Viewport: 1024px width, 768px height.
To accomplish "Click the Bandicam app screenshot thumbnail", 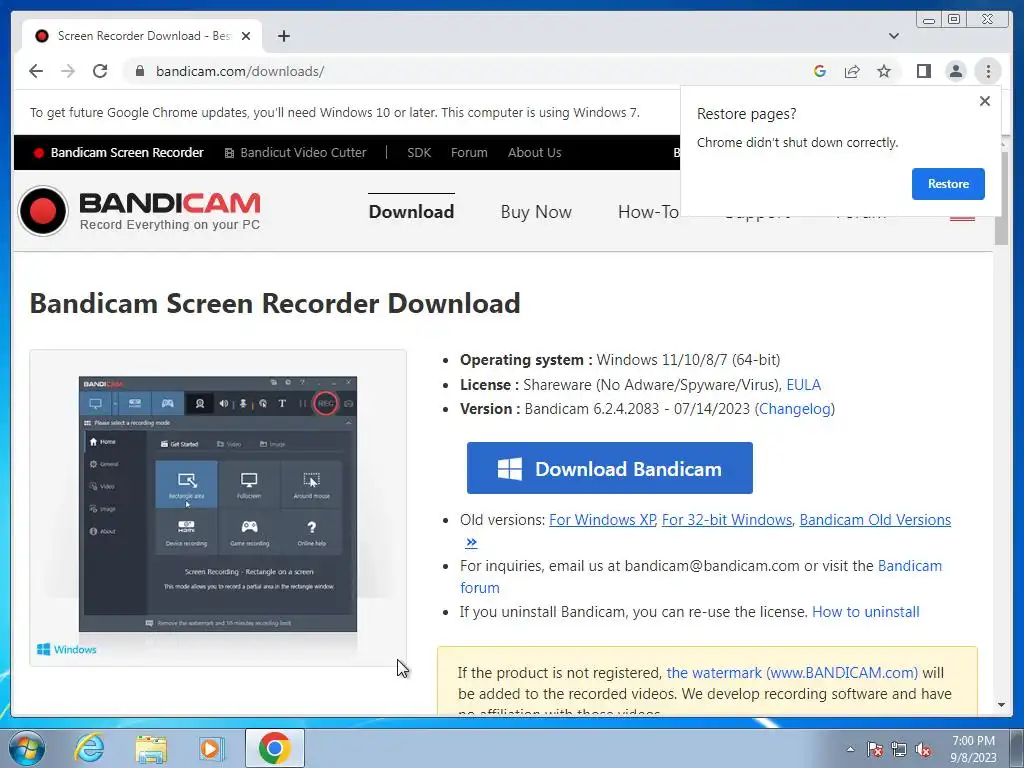I will (217, 504).
